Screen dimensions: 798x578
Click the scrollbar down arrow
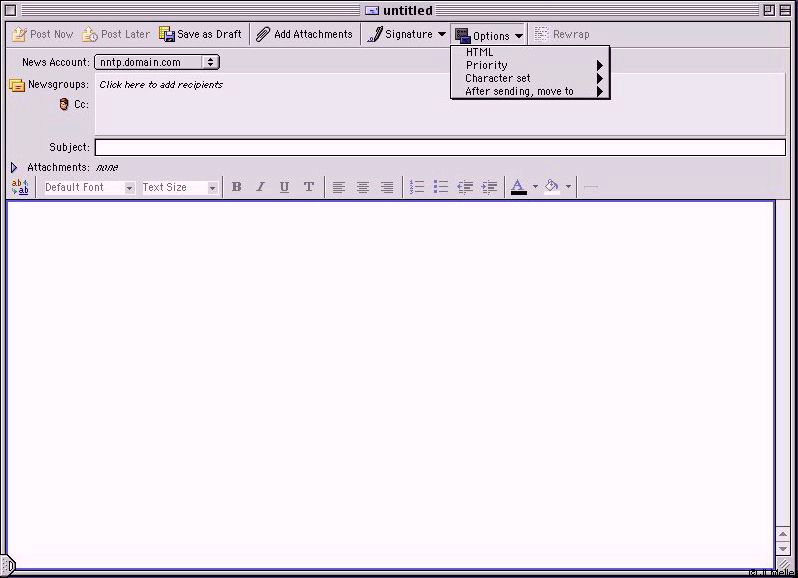782,548
